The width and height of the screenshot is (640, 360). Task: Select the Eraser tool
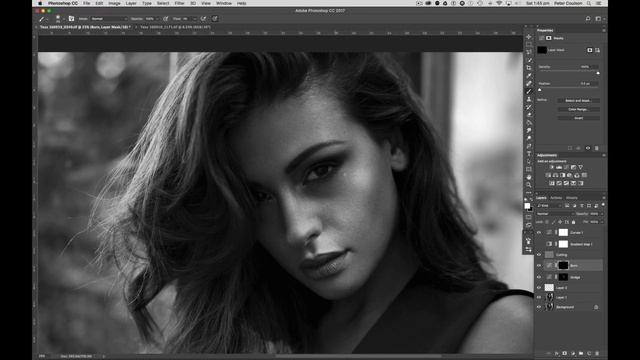tap(529, 115)
